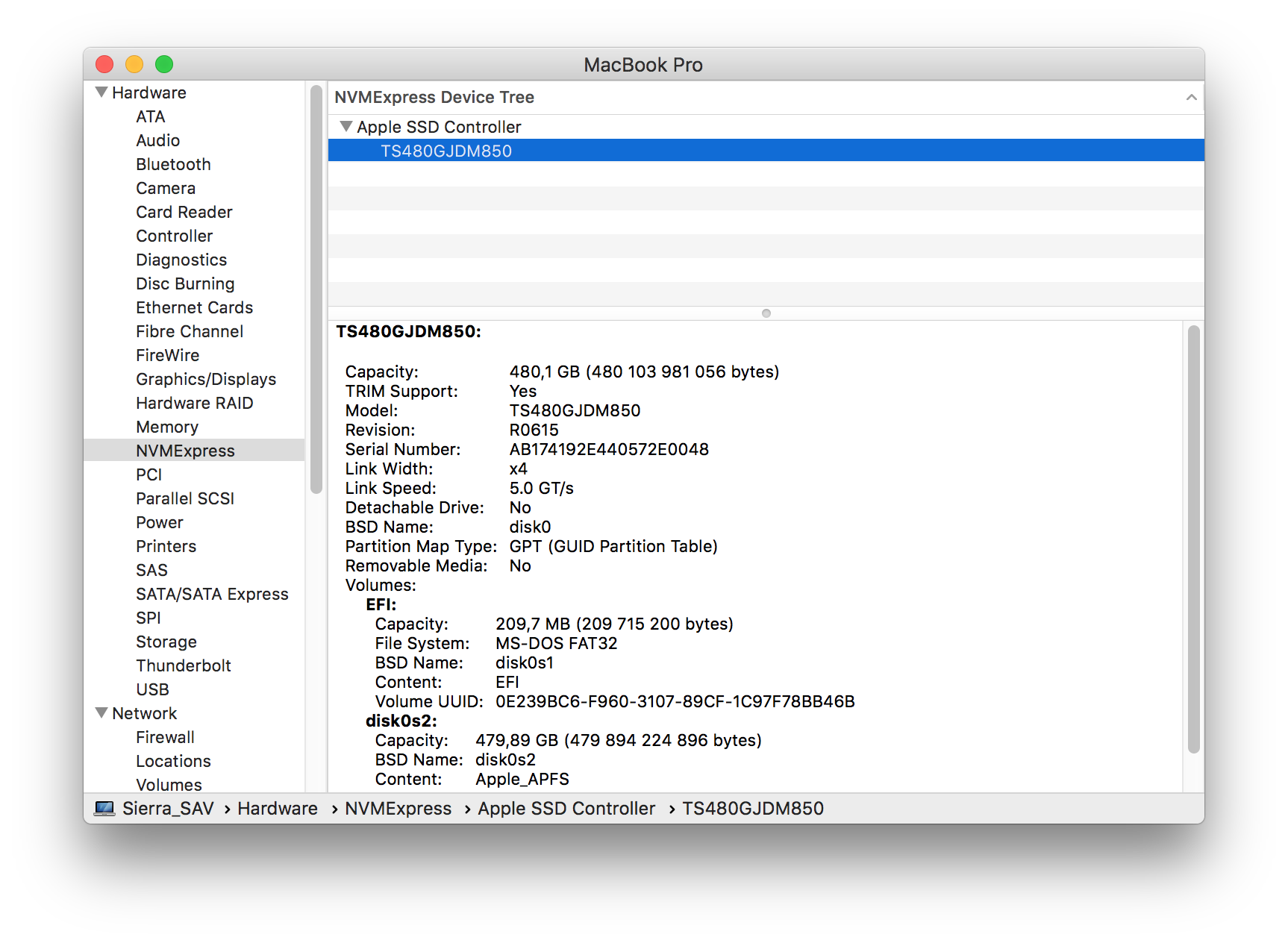Image resolution: width=1288 pixels, height=943 pixels.
Task: Click the EFI Volume UUID value
Action: tap(675, 702)
